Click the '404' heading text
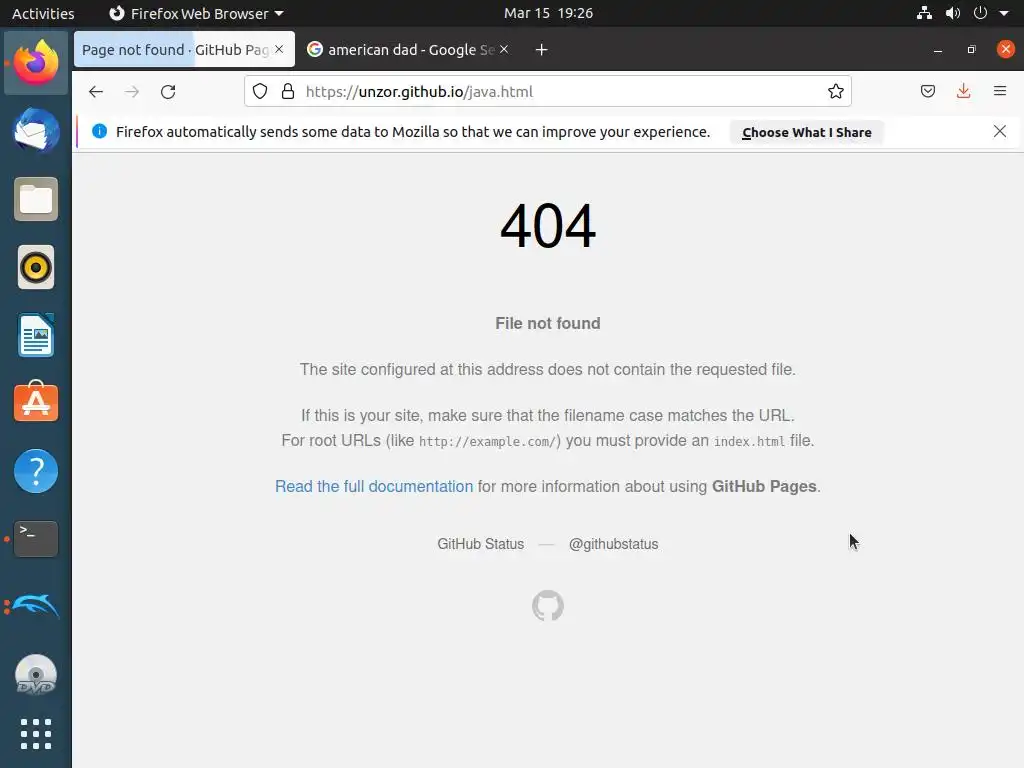Screen dimensions: 1024x768 point(548,226)
